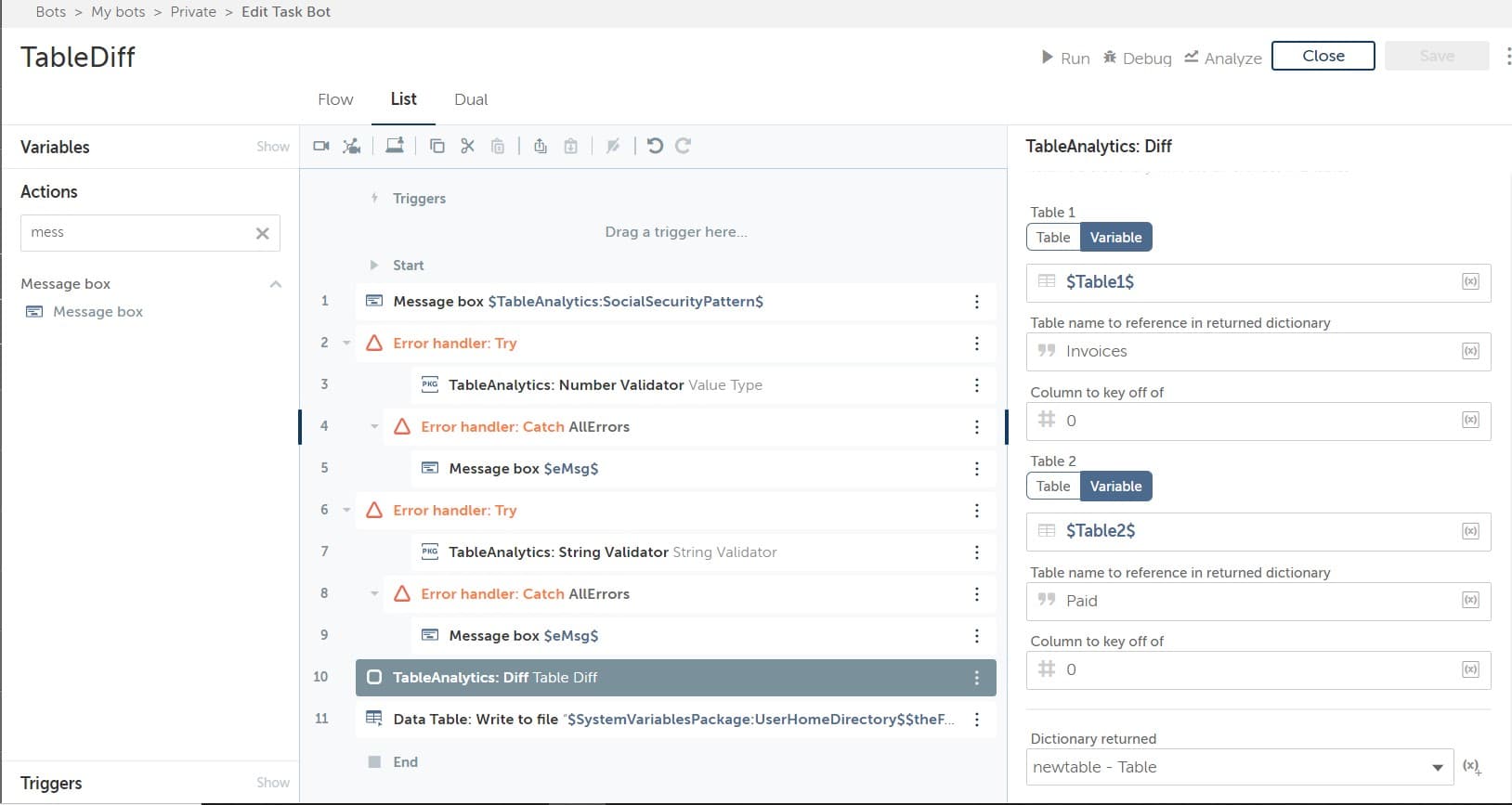Start the screen recorder camera icon
The image size is (1512, 805).
tap(321, 146)
